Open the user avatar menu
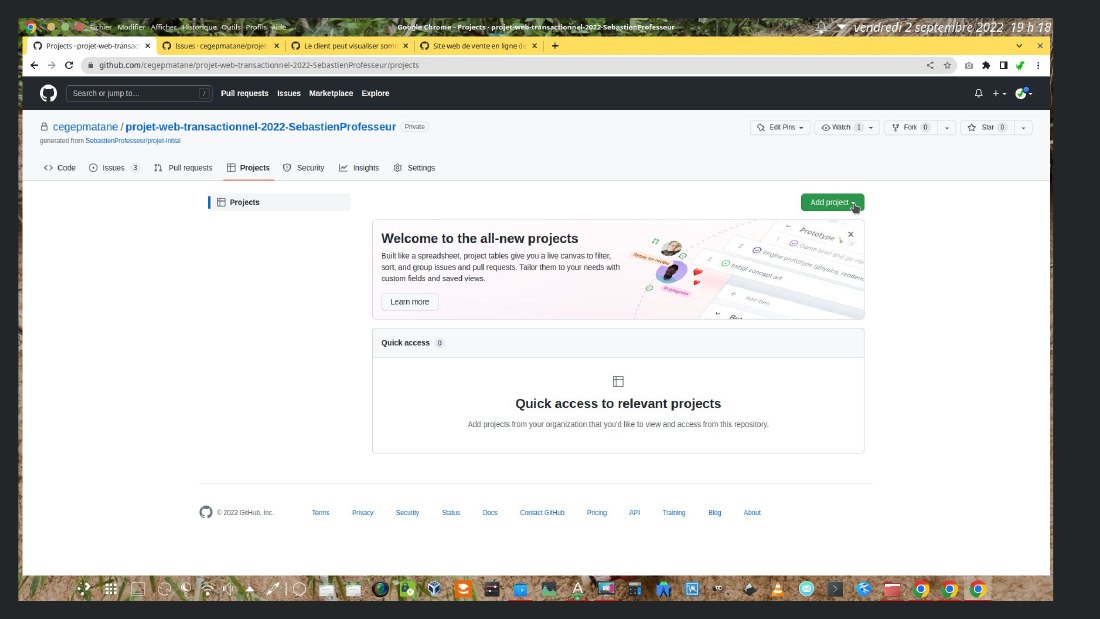 [1024, 93]
